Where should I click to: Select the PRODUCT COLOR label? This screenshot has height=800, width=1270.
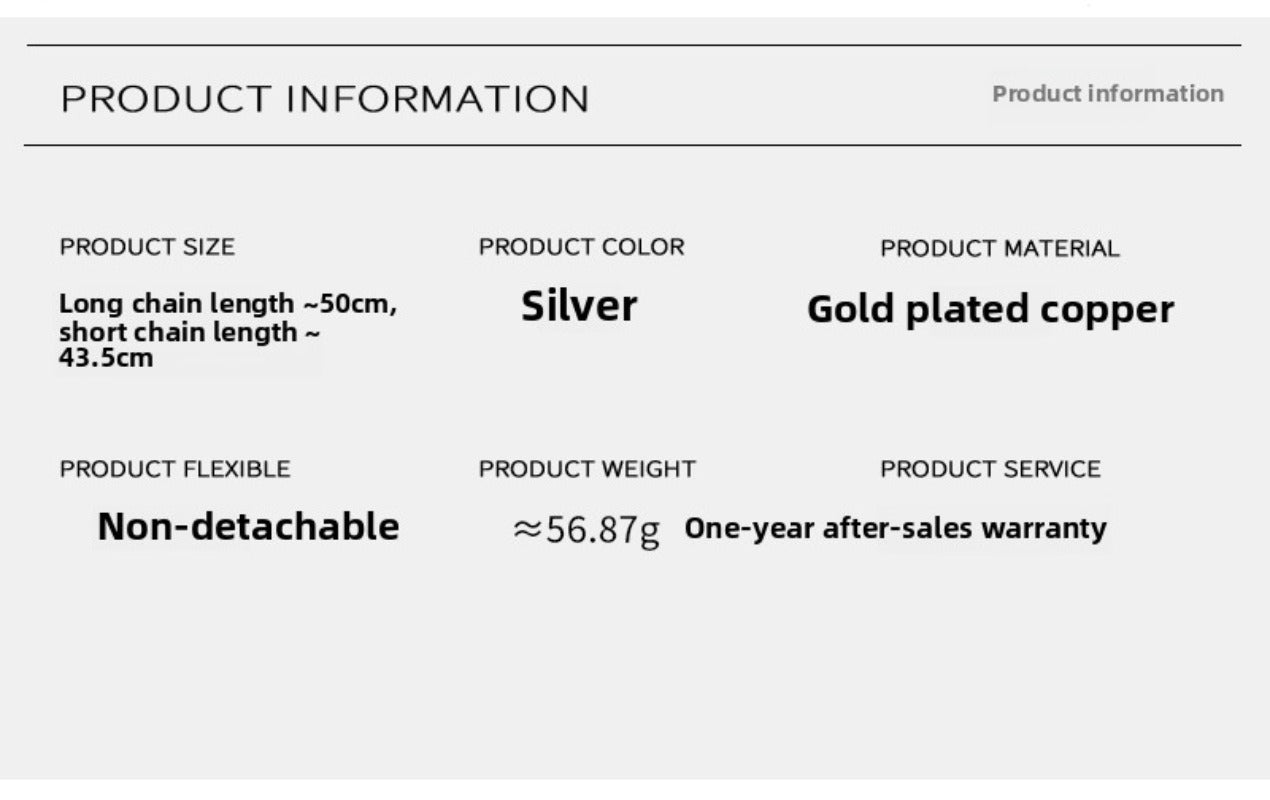pos(581,247)
